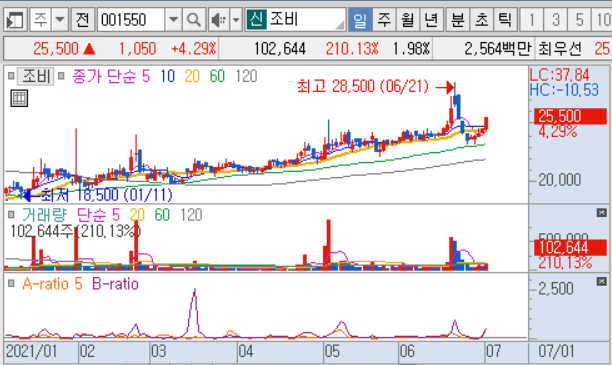Image resolution: width=612 pixels, height=365 pixels.
Task: Choose interval 3 button
Action: 556,20
